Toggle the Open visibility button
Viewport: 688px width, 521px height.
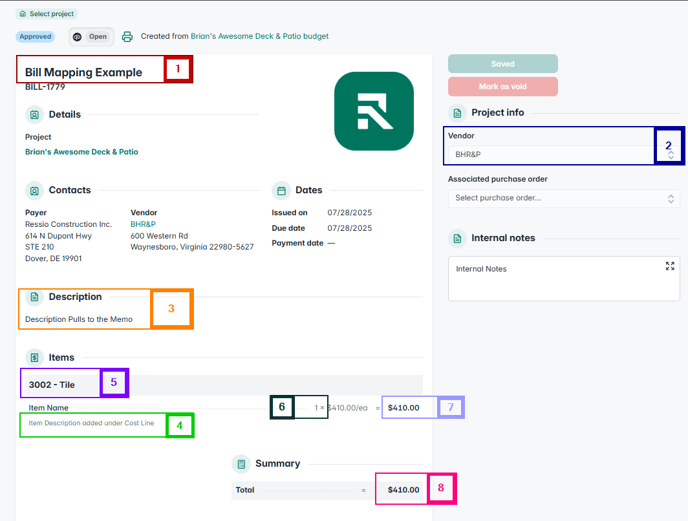[91, 37]
